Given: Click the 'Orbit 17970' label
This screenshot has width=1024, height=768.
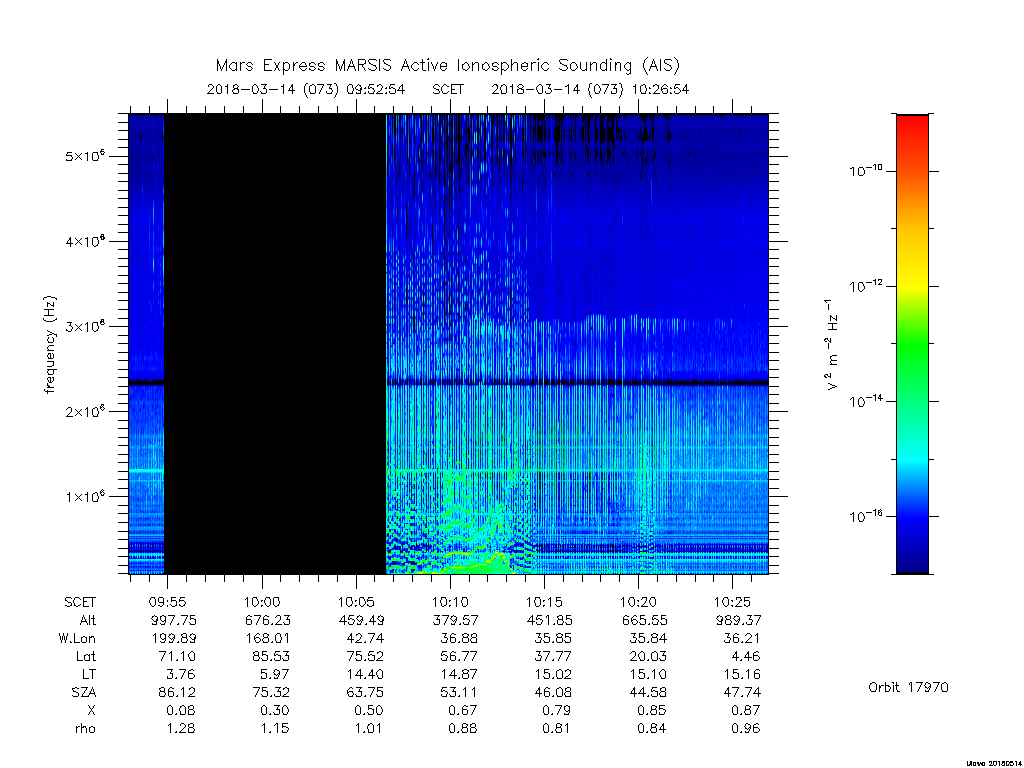Looking at the screenshot, I should coord(908,687).
